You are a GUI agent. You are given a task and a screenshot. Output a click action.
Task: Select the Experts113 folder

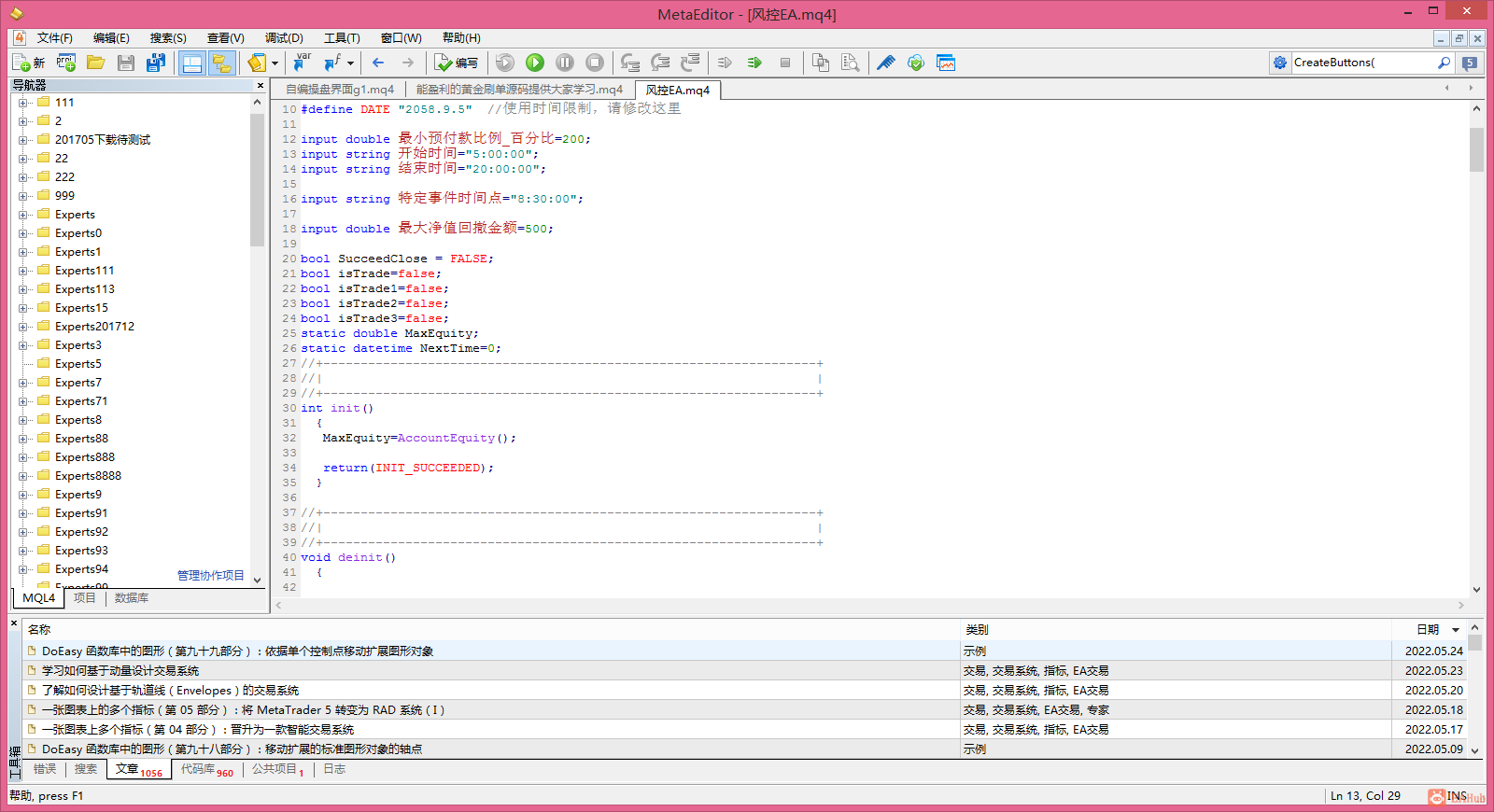pyautogui.click(x=84, y=289)
